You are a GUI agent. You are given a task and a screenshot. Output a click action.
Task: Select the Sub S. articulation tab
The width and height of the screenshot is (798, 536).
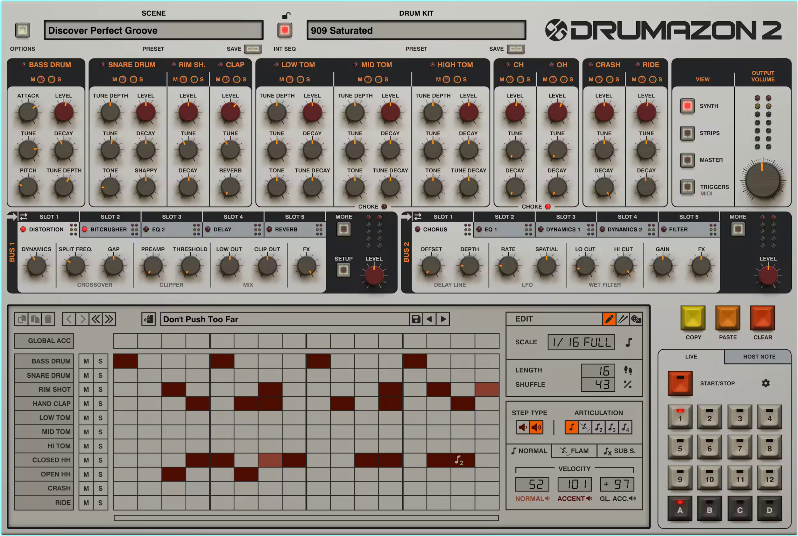[619, 450]
